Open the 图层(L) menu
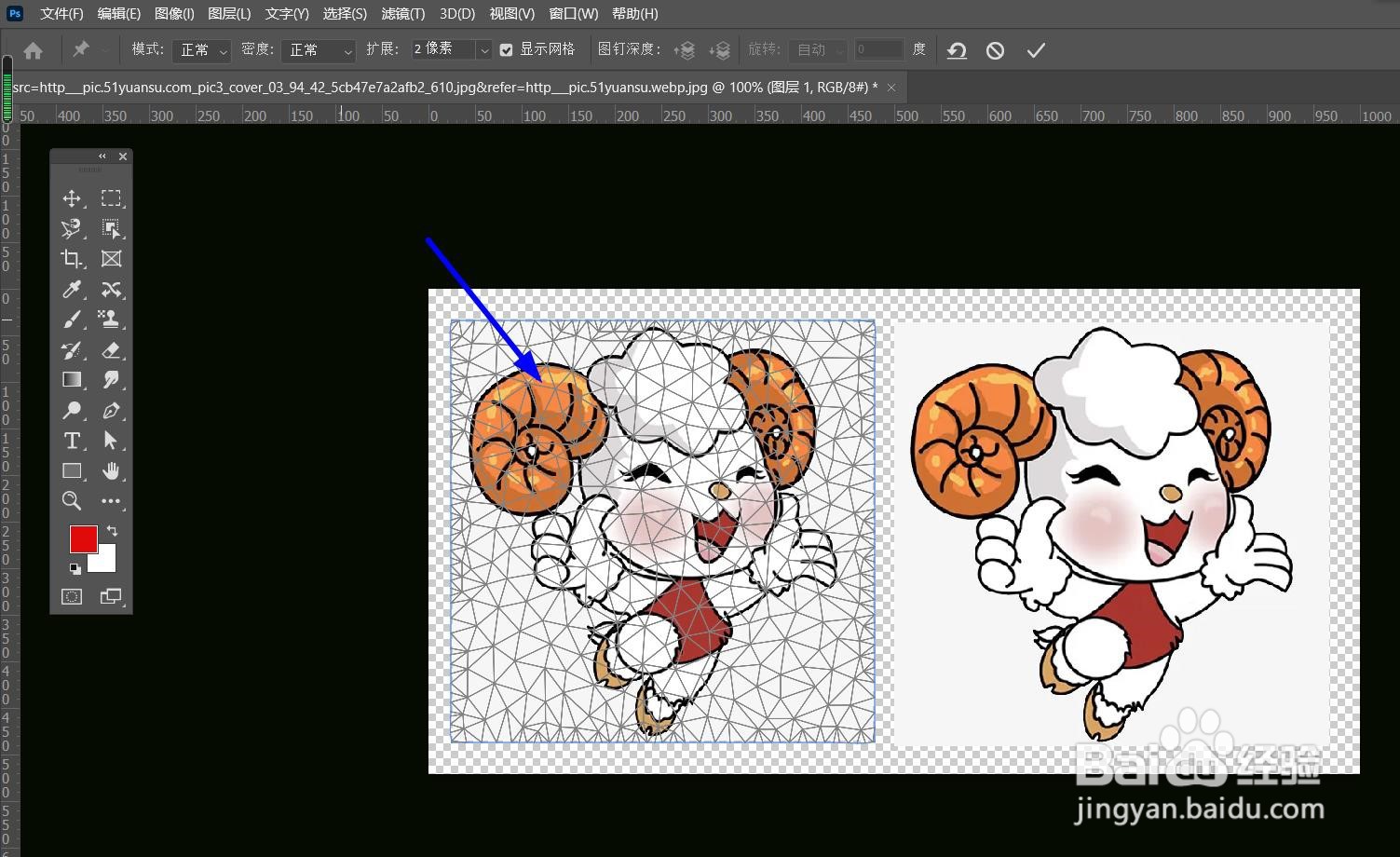1400x857 pixels. 229,13
